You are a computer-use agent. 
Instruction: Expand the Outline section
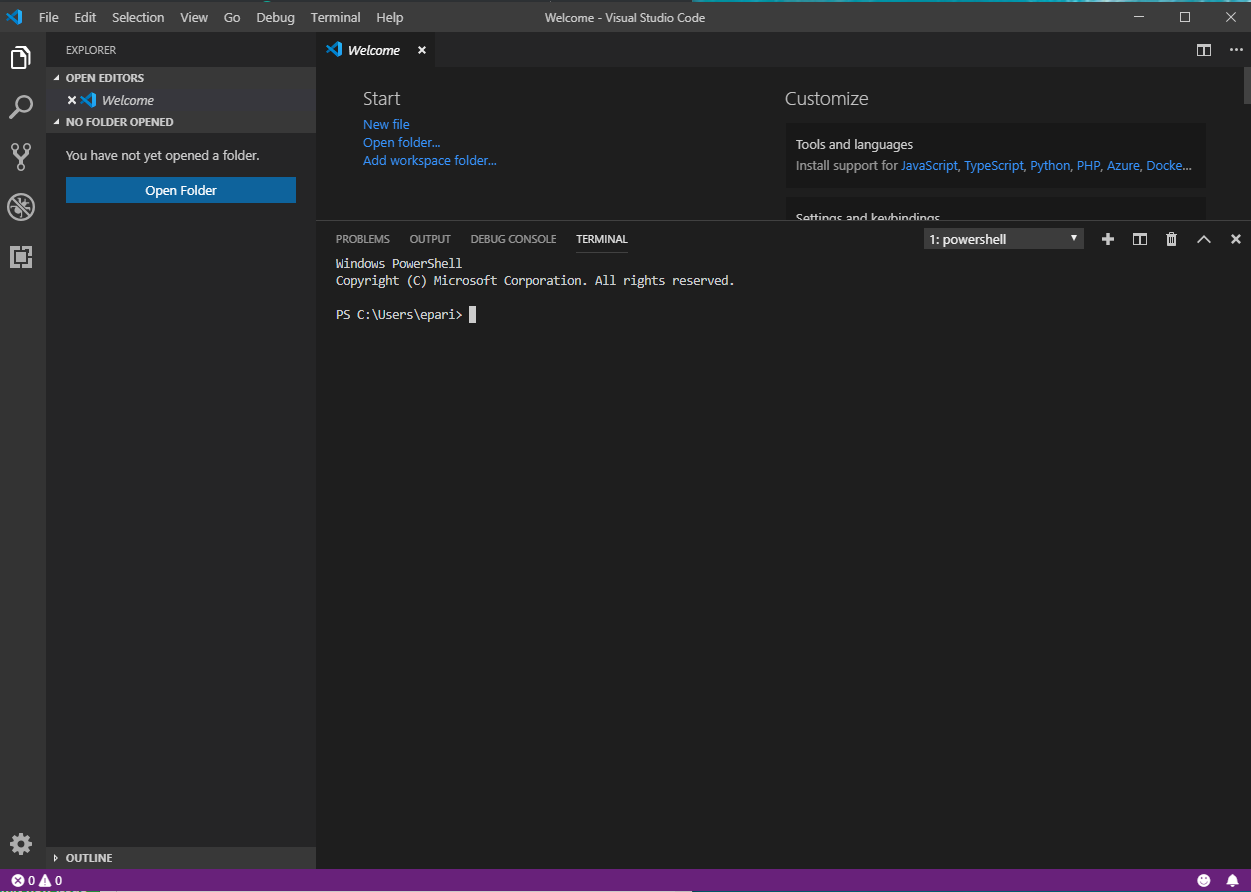click(x=181, y=858)
